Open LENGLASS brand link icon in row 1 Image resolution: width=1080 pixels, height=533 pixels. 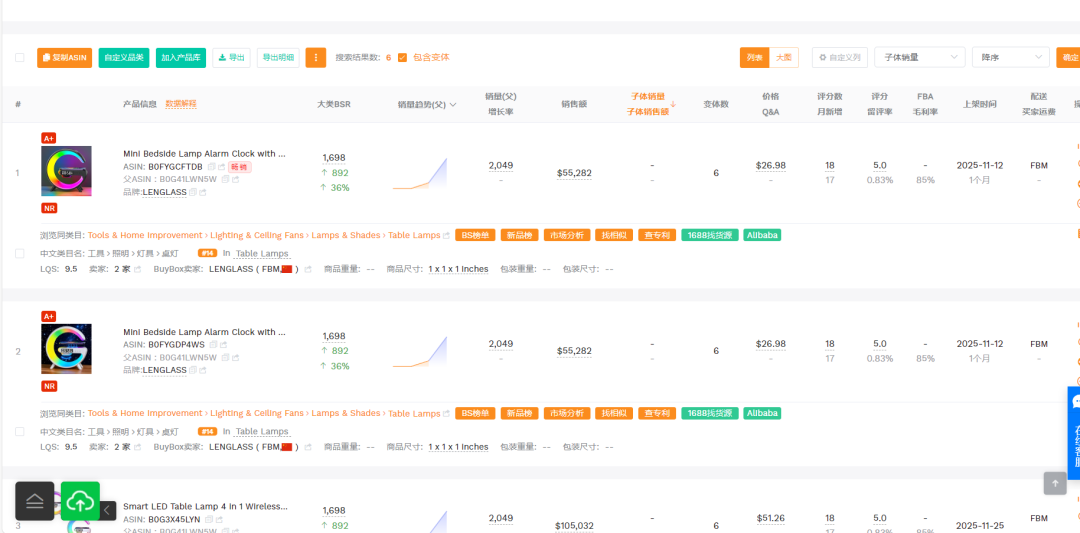pyautogui.click(x=202, y=192)
